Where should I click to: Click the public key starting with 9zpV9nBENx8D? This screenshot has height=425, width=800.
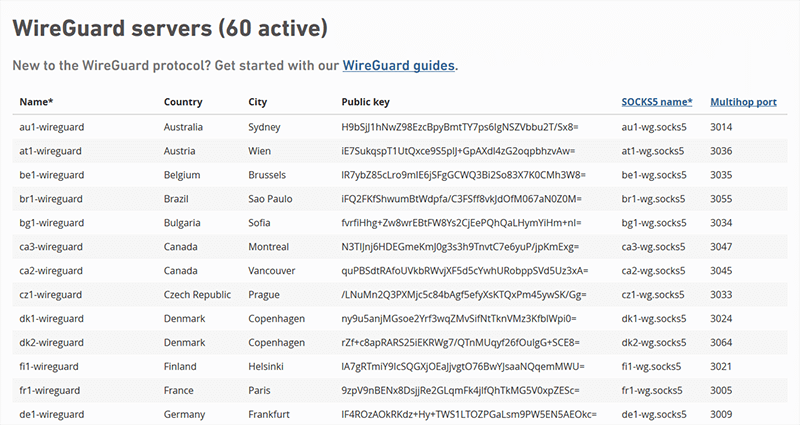pyautogui.click(x=460, y=391)
